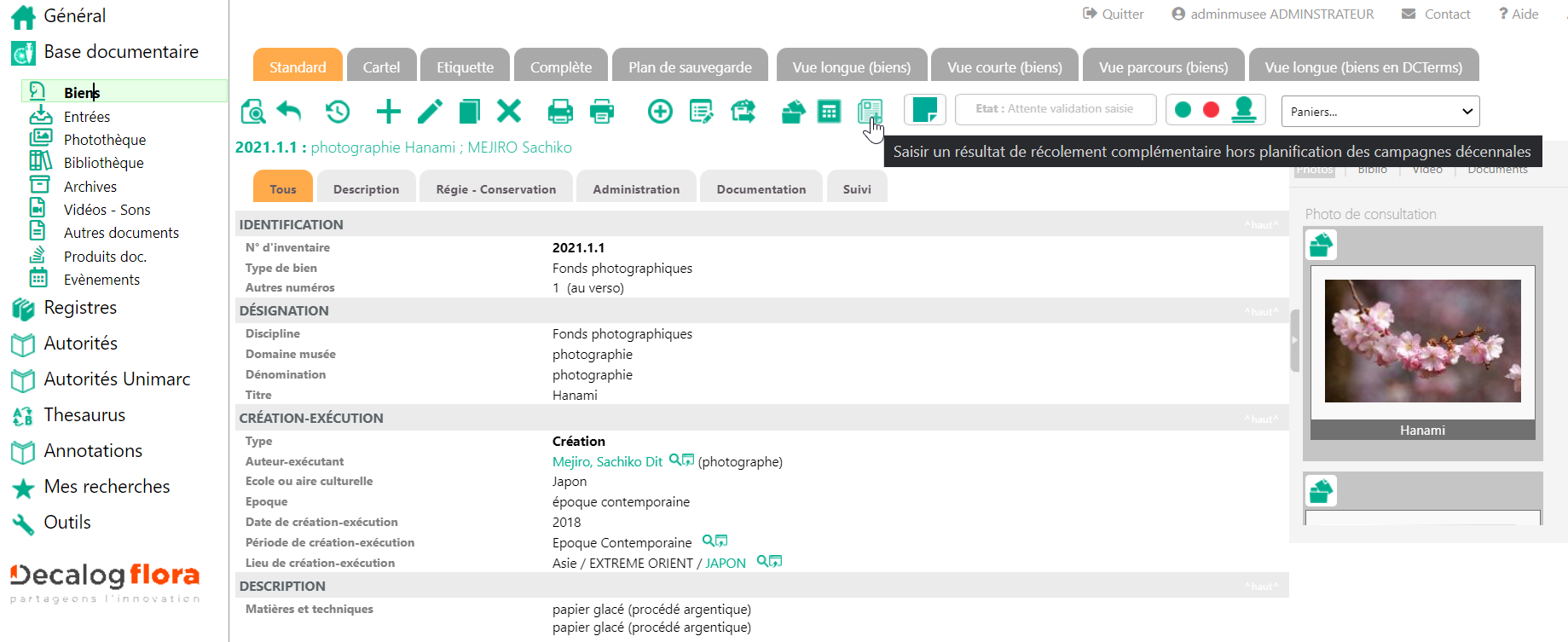The width and height of the screenshot is (1568, 642).
Task: Click the X delete record icon
Action: point(509,112)
